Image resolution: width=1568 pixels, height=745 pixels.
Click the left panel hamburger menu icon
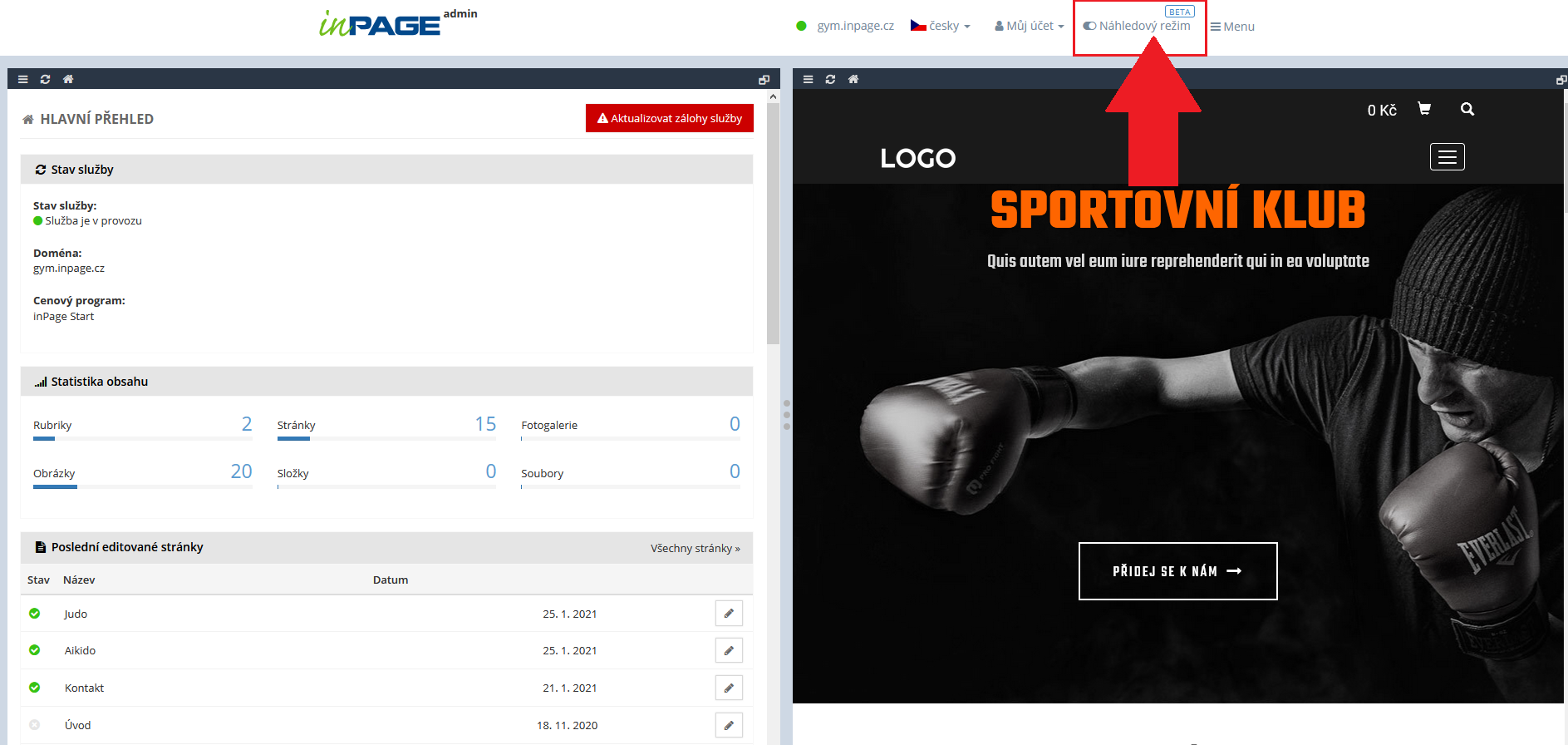(x=23, y=80)
